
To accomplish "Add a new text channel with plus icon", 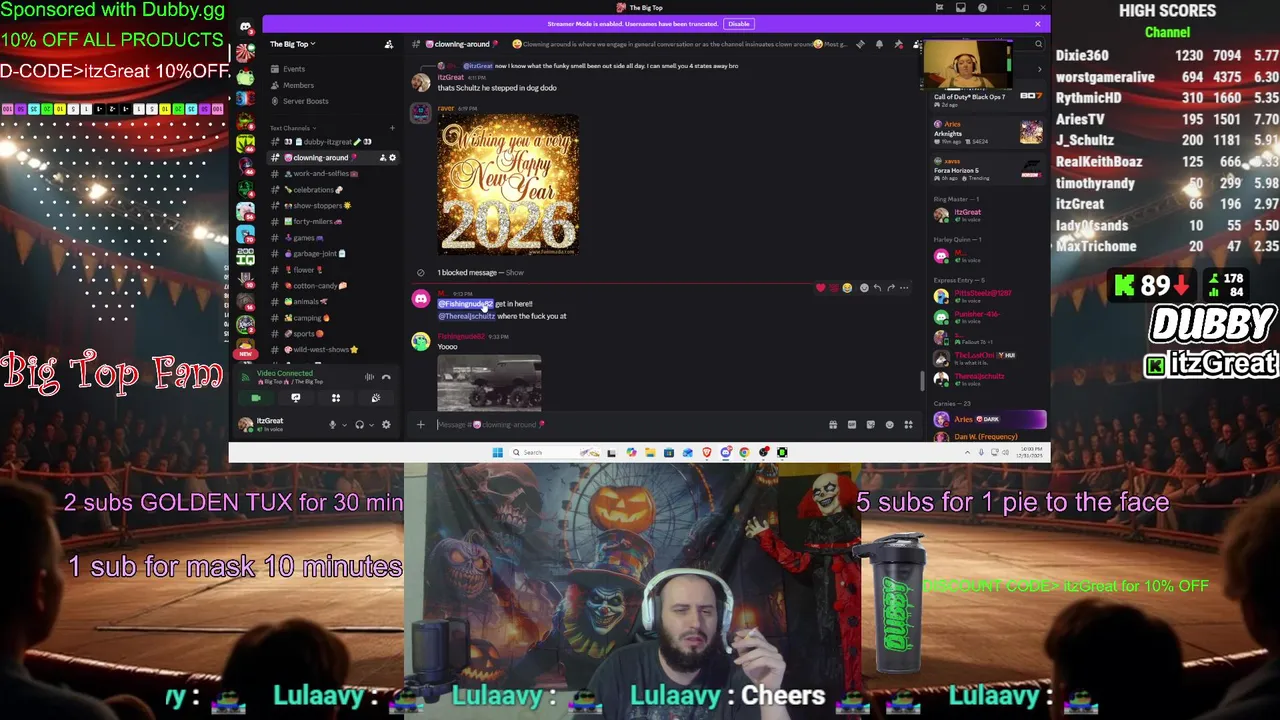I will point(392,128).
